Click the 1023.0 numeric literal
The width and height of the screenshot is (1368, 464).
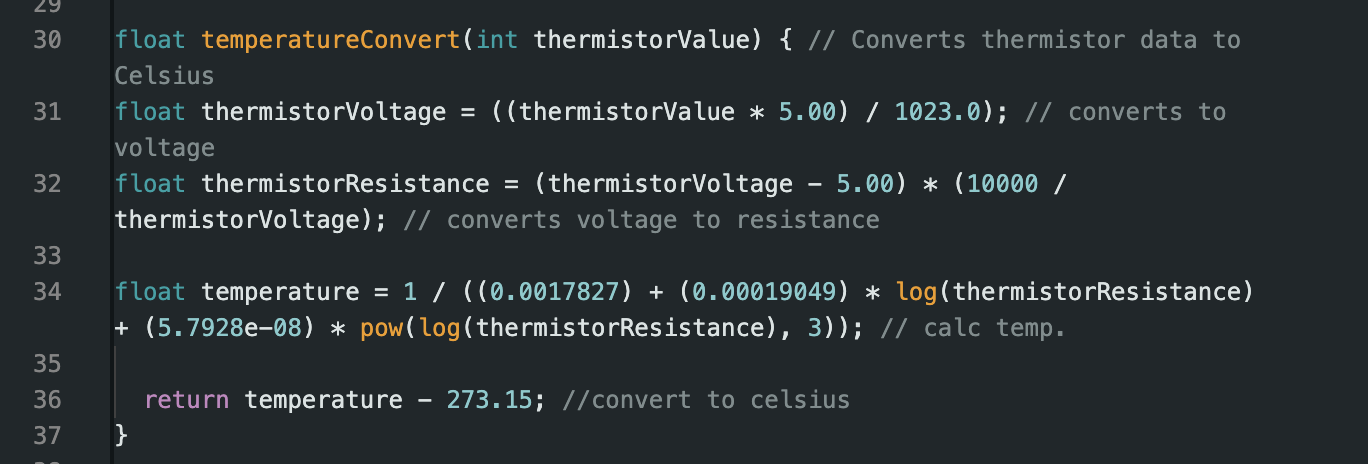937,112
